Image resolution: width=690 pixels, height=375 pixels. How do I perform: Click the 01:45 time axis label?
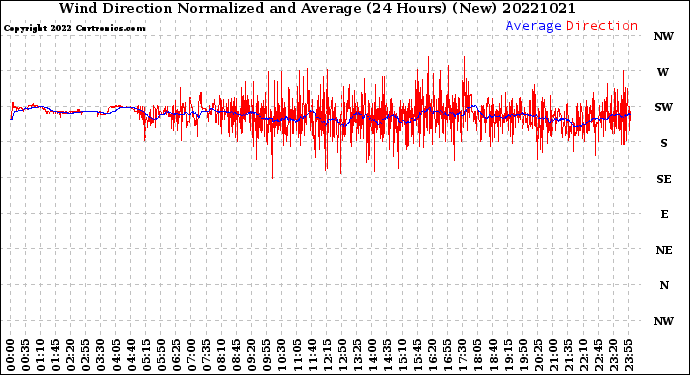[x=56, y=355]
